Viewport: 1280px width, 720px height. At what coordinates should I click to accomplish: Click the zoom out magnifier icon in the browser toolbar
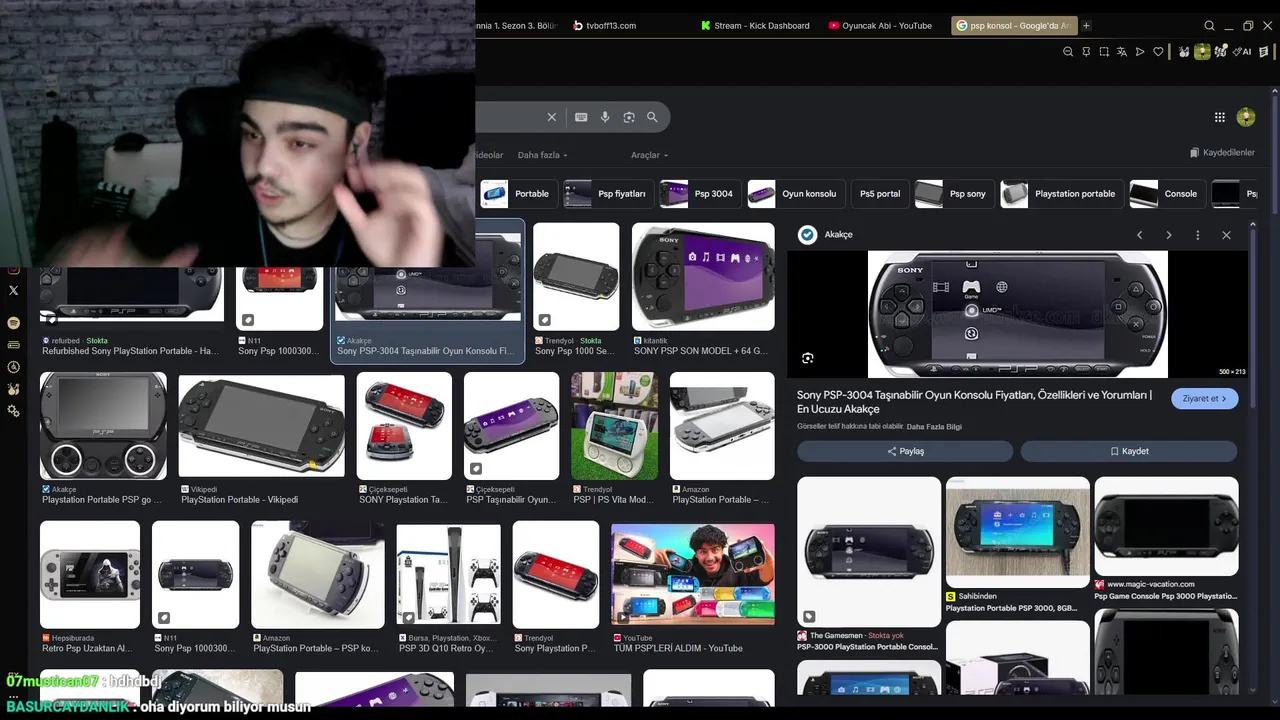click(1068, 52)
